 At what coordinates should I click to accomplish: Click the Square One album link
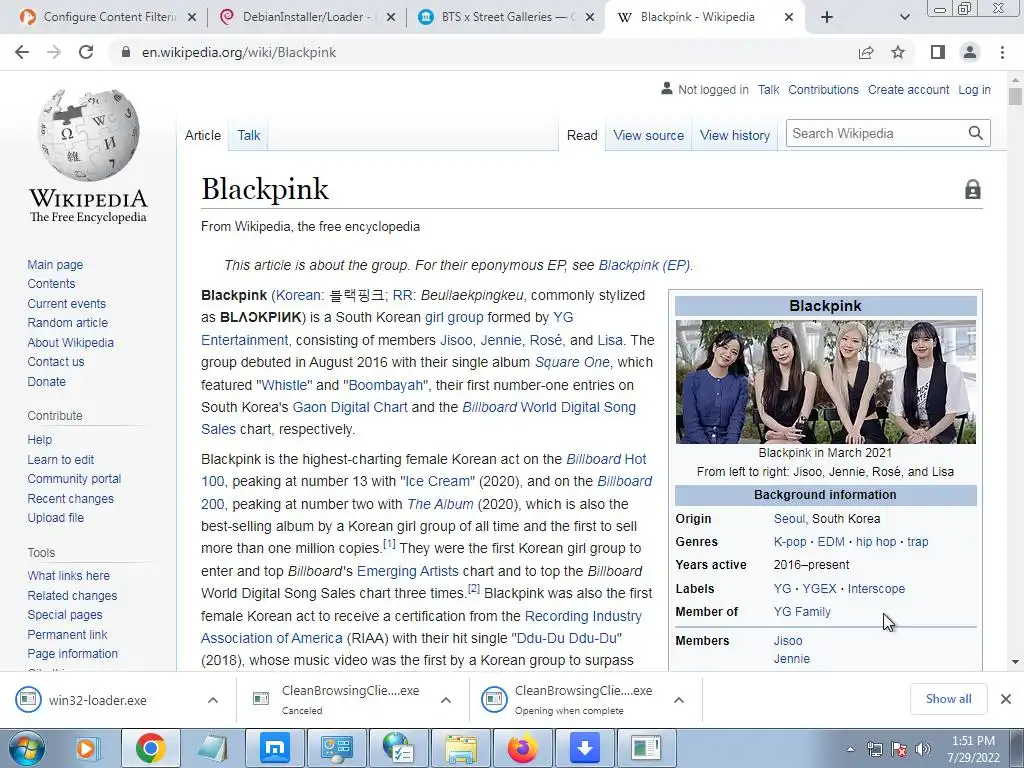(x=572, y=362)
